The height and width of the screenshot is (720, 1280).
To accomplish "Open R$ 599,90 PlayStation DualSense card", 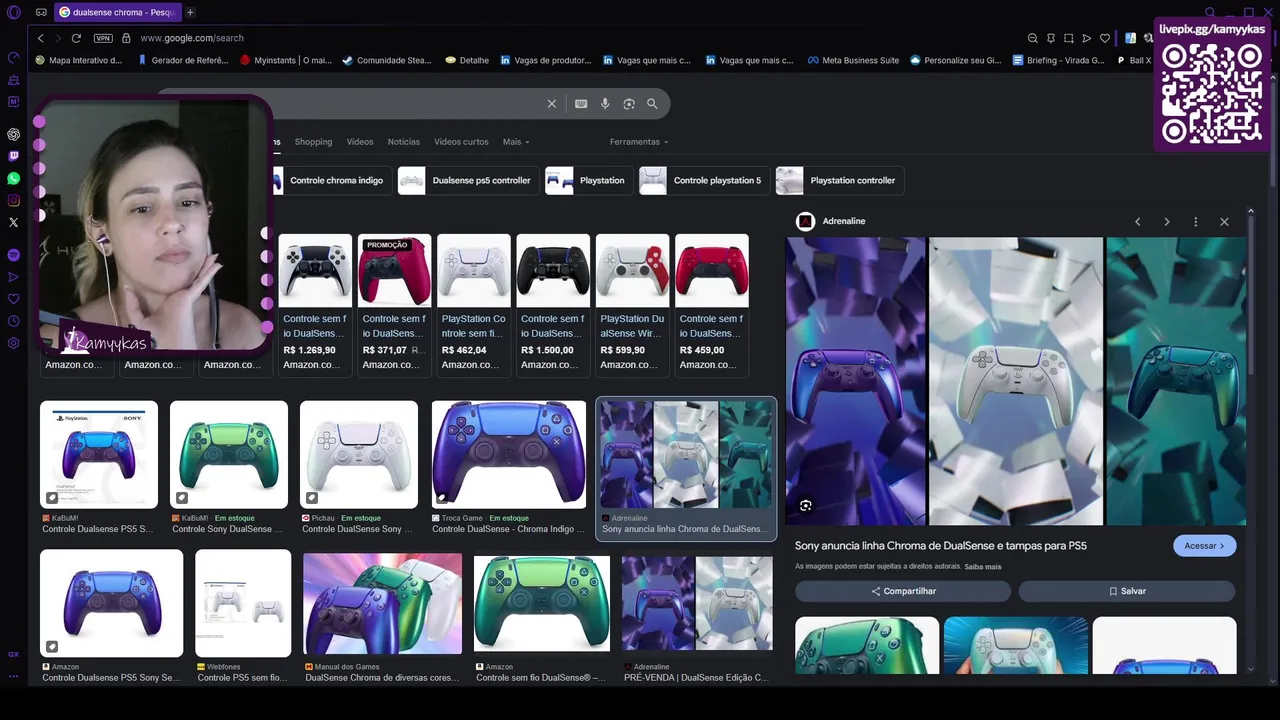I will [x=632, y=304].
